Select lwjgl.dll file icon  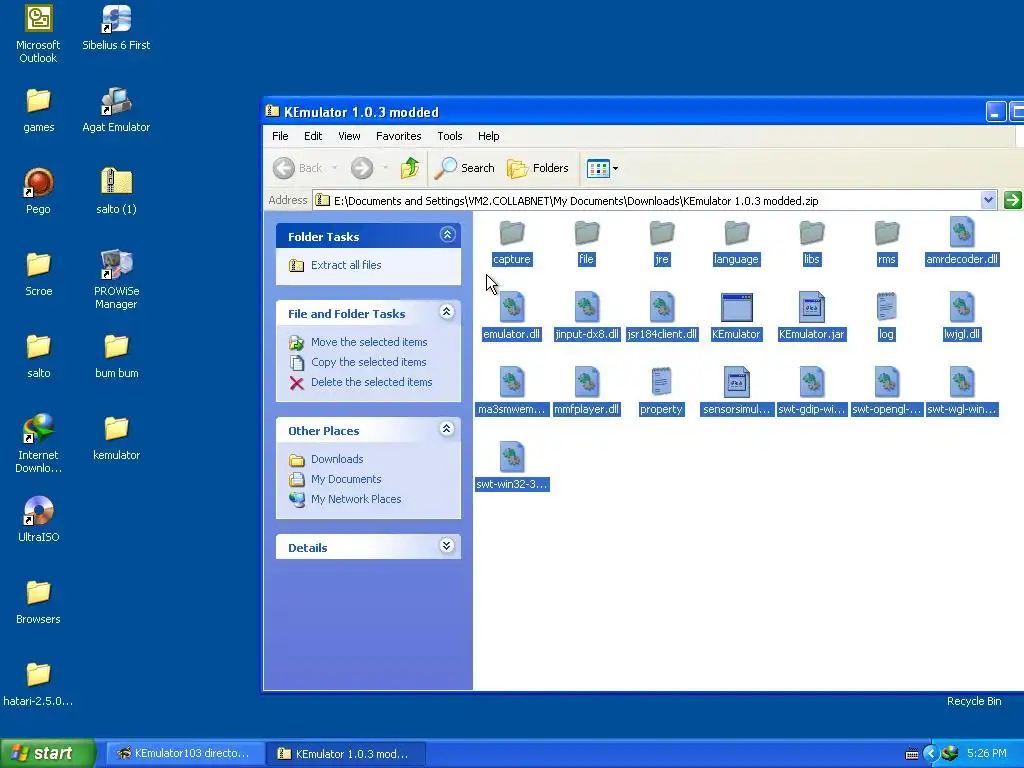pos(962,307)
